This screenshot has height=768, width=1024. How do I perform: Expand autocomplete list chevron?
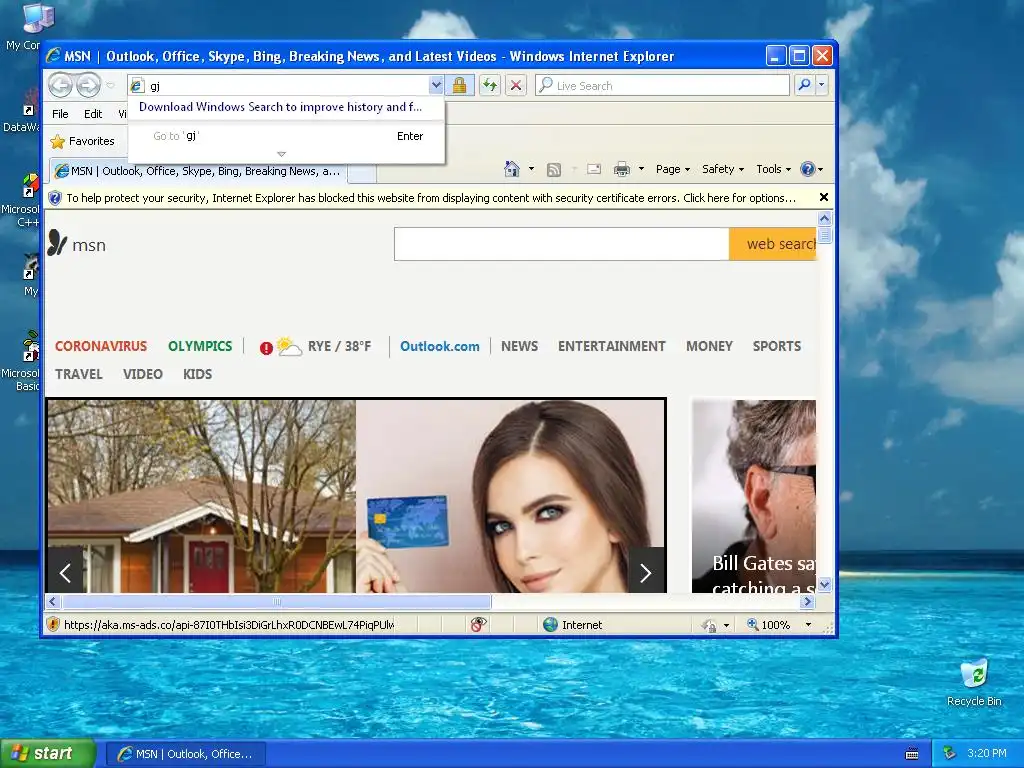281,155
